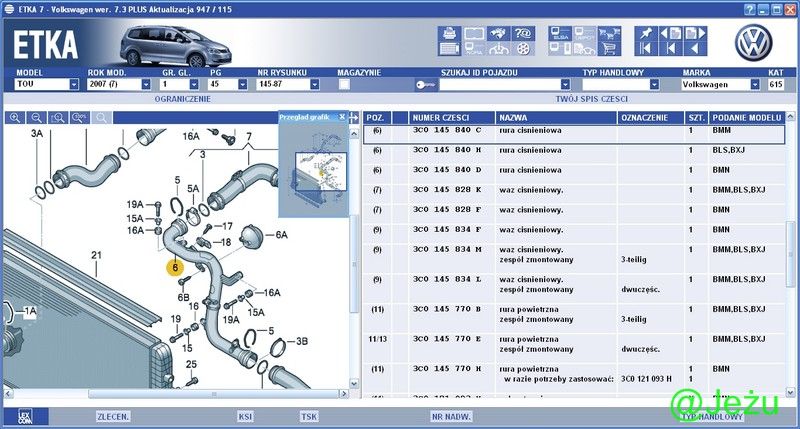The image size is (800, 429).
Task: Click the diagram vertical scrollbar thumb
Action: pos(354,264)
